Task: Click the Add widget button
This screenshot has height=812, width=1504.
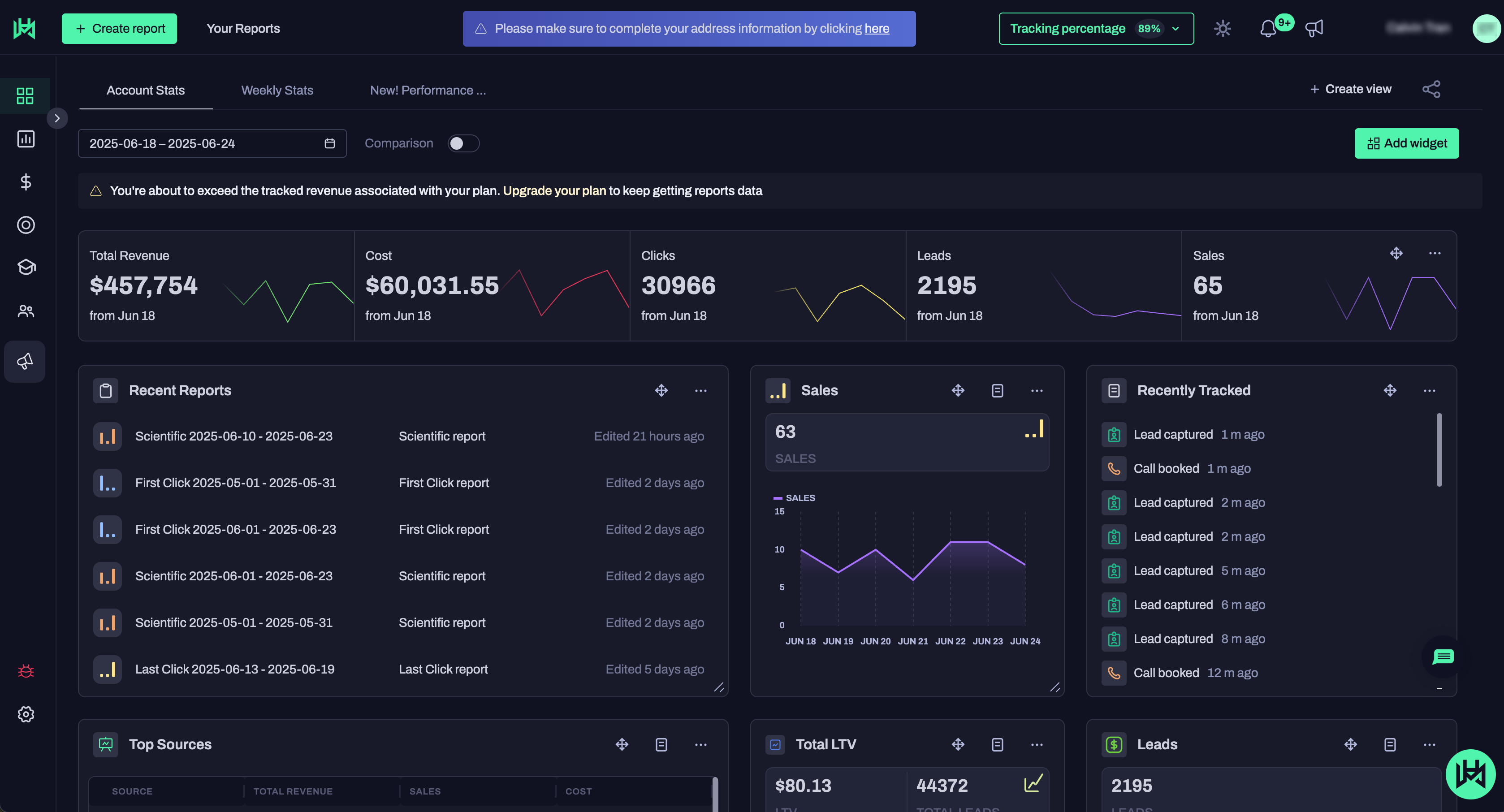Action: point(1406,143)
